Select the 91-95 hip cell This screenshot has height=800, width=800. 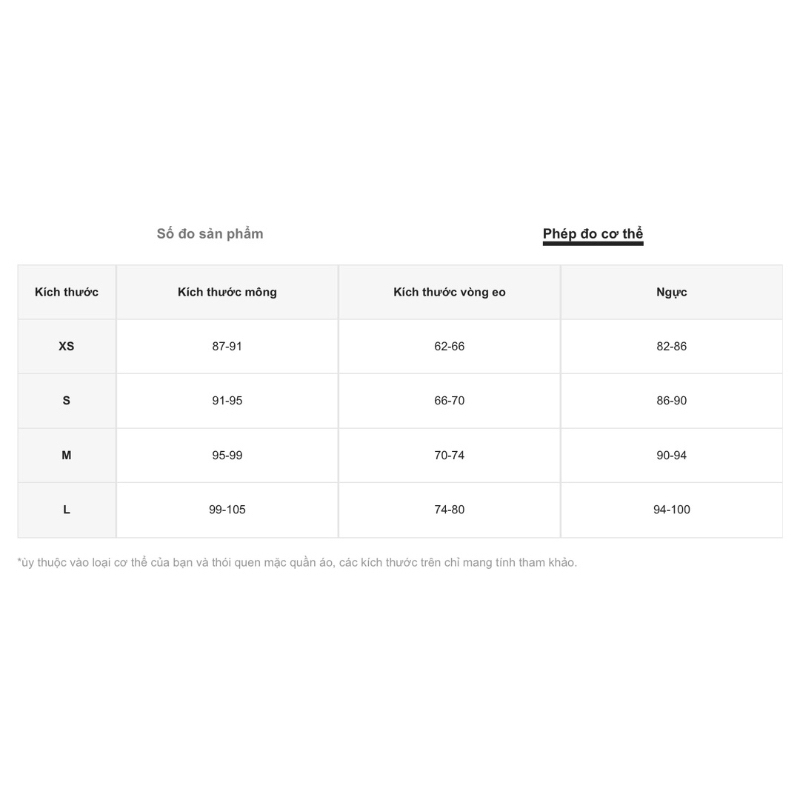pyautogui.click(x=227, y=400)
